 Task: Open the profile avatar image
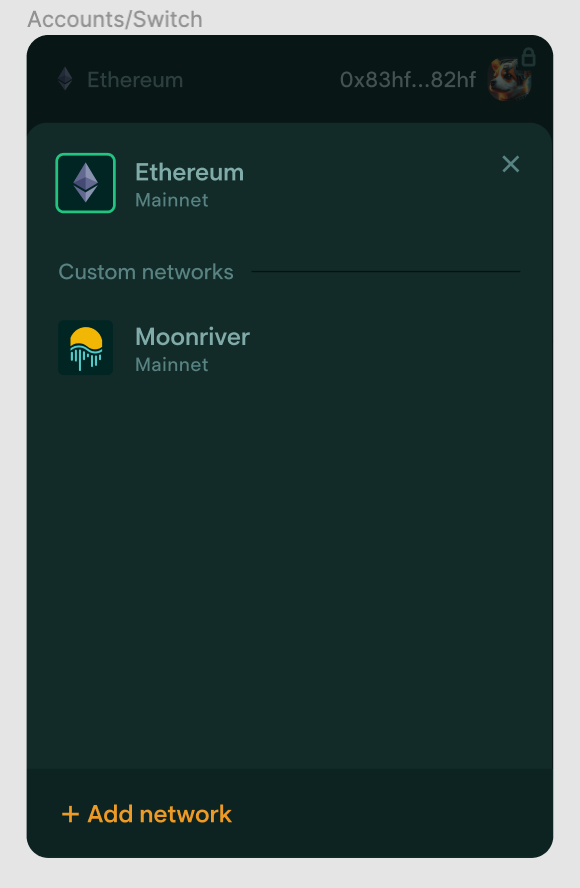pos(509,80)
